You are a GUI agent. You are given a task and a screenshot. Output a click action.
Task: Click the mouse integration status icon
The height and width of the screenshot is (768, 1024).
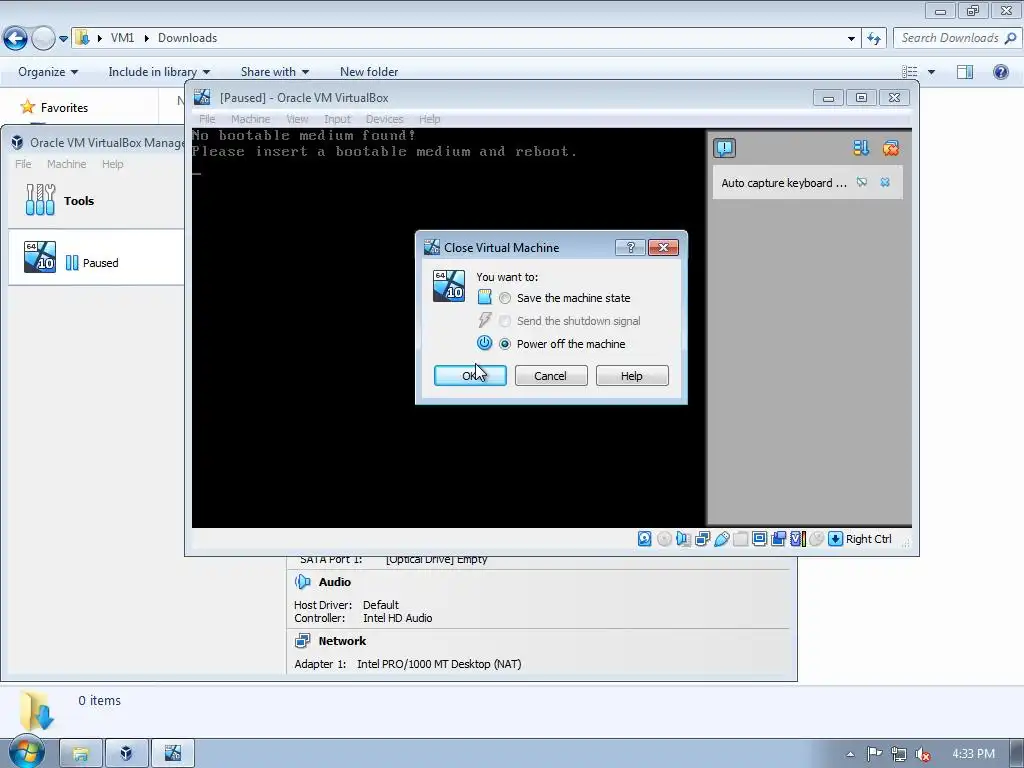tap(816, 539)
